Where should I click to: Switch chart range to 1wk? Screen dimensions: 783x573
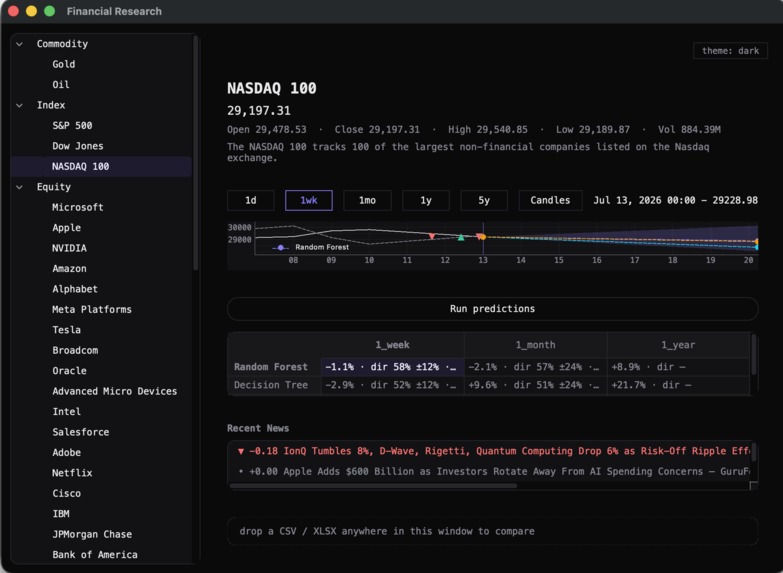point(309,201)
